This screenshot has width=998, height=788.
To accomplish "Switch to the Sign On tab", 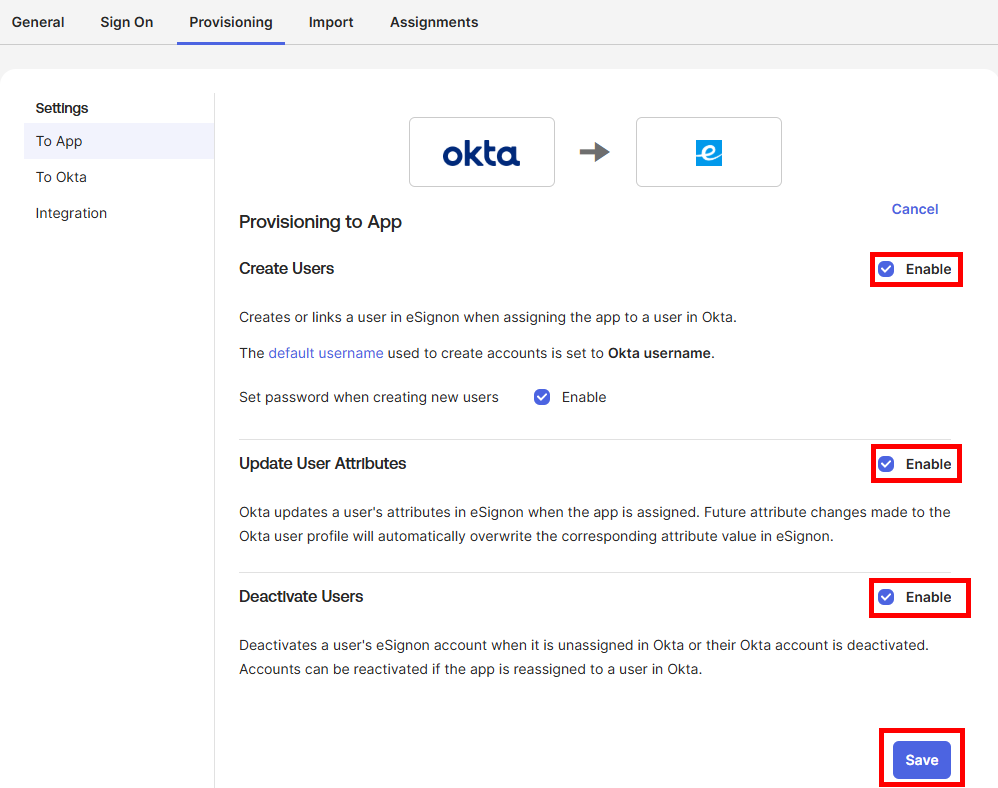I will pos(127,22).
